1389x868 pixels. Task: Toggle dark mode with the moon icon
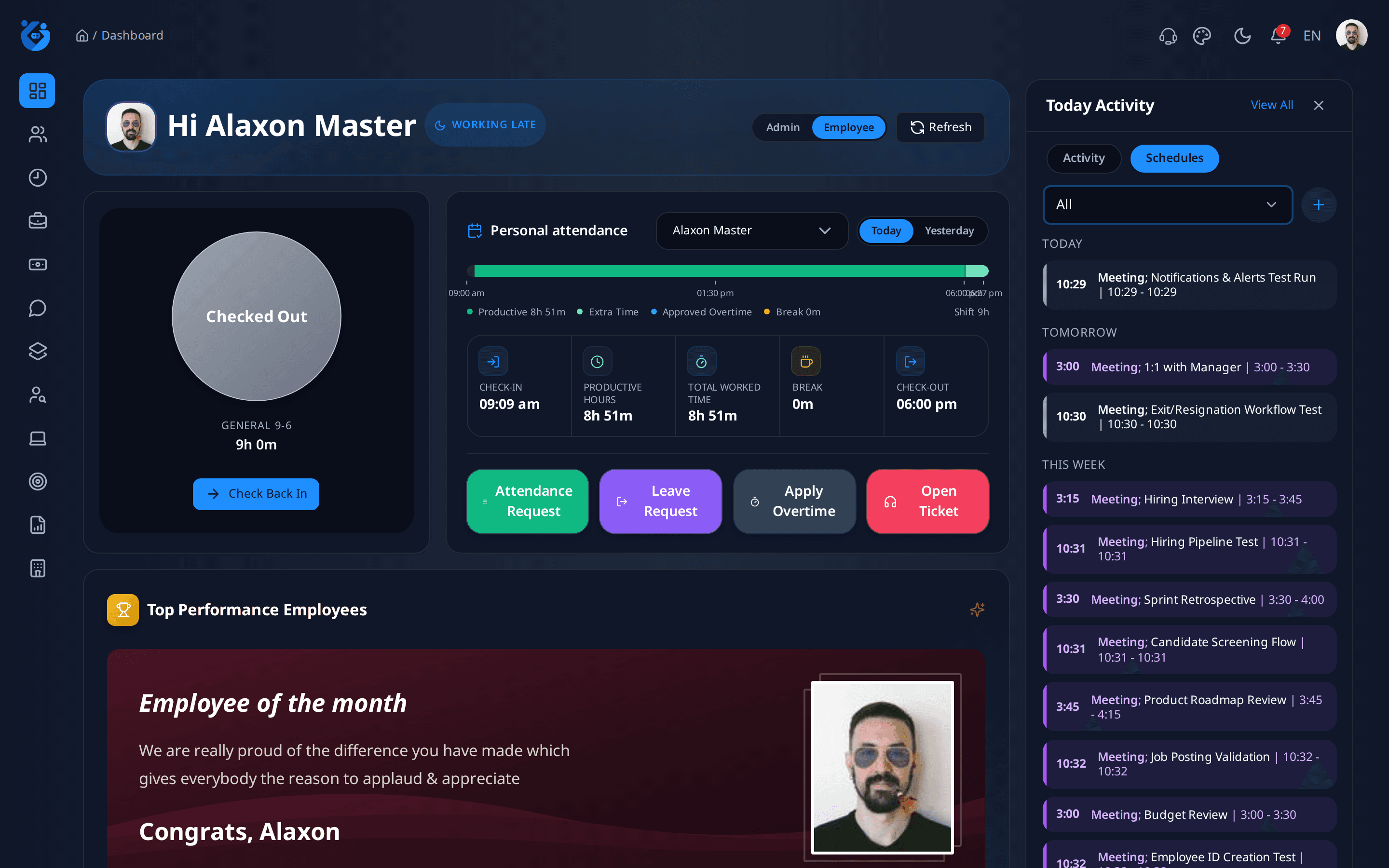(x=1242, y=36)
